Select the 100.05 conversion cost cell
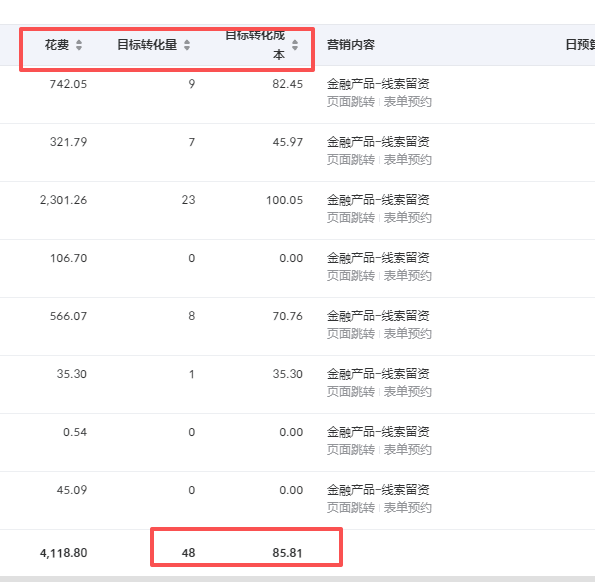The image size is (595, 582). coord(284,200)
